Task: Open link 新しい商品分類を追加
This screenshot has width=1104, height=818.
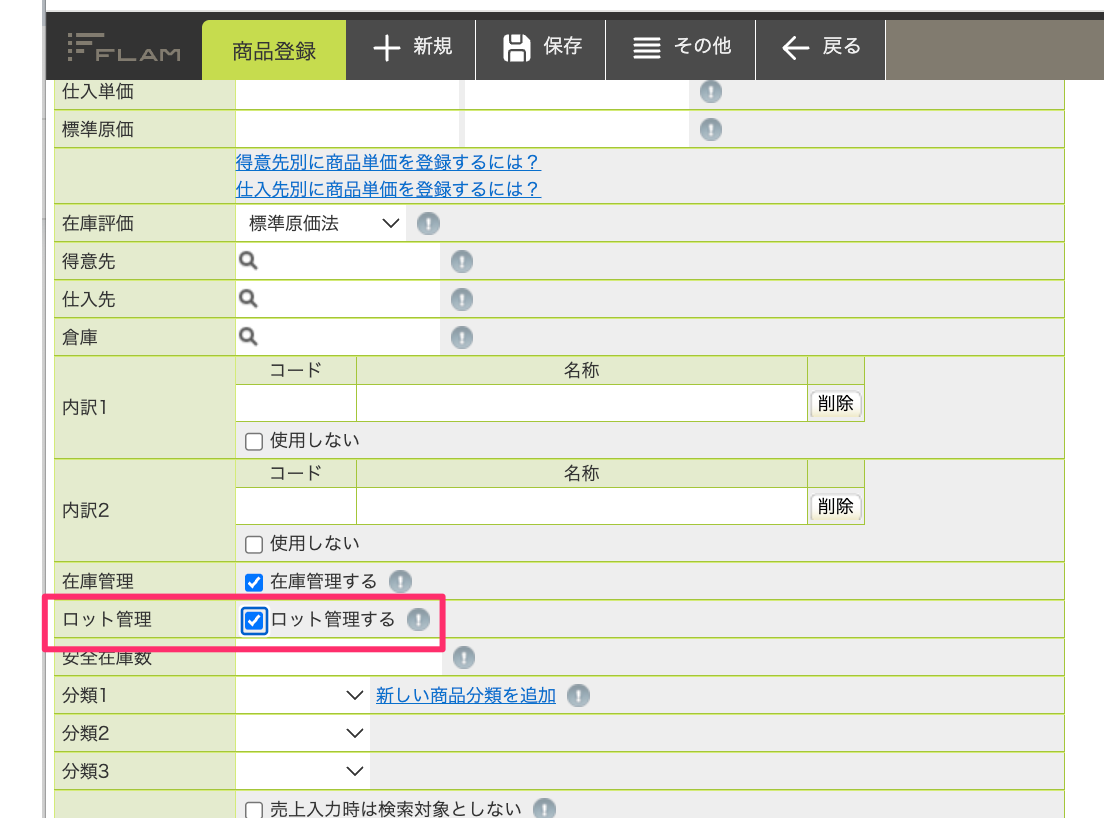Action: pyautogui.click(x=465, y=696)
